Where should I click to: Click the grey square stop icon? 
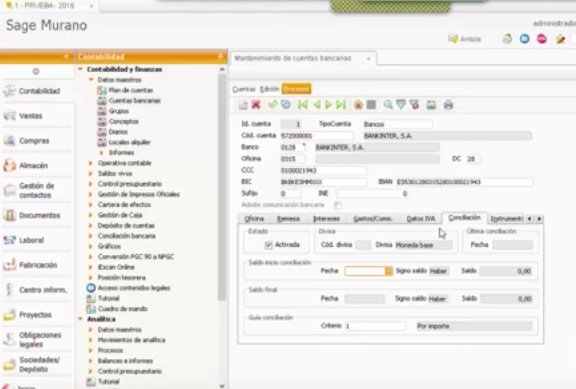[x=371, y=105]
